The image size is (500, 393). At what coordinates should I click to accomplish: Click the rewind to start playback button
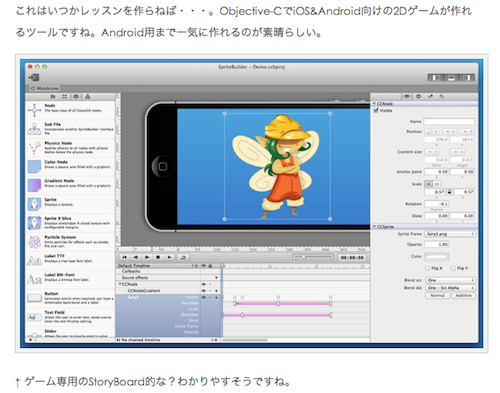click(x=125, y=257)
